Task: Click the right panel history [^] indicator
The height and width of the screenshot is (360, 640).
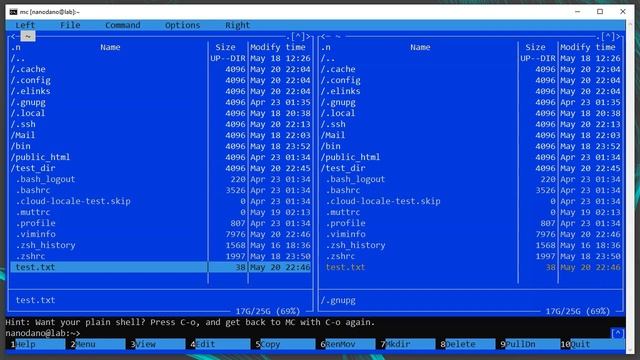Action: (608, 37)
